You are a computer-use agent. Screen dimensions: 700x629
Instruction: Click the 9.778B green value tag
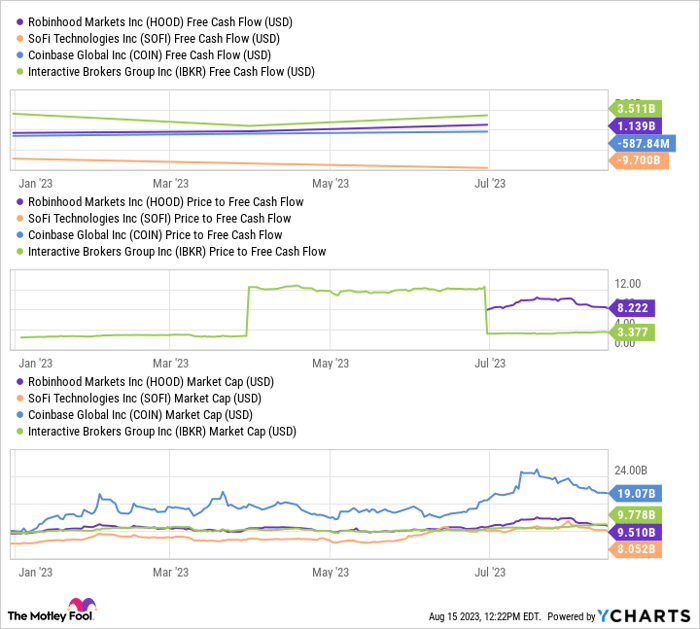click(635, 515)
